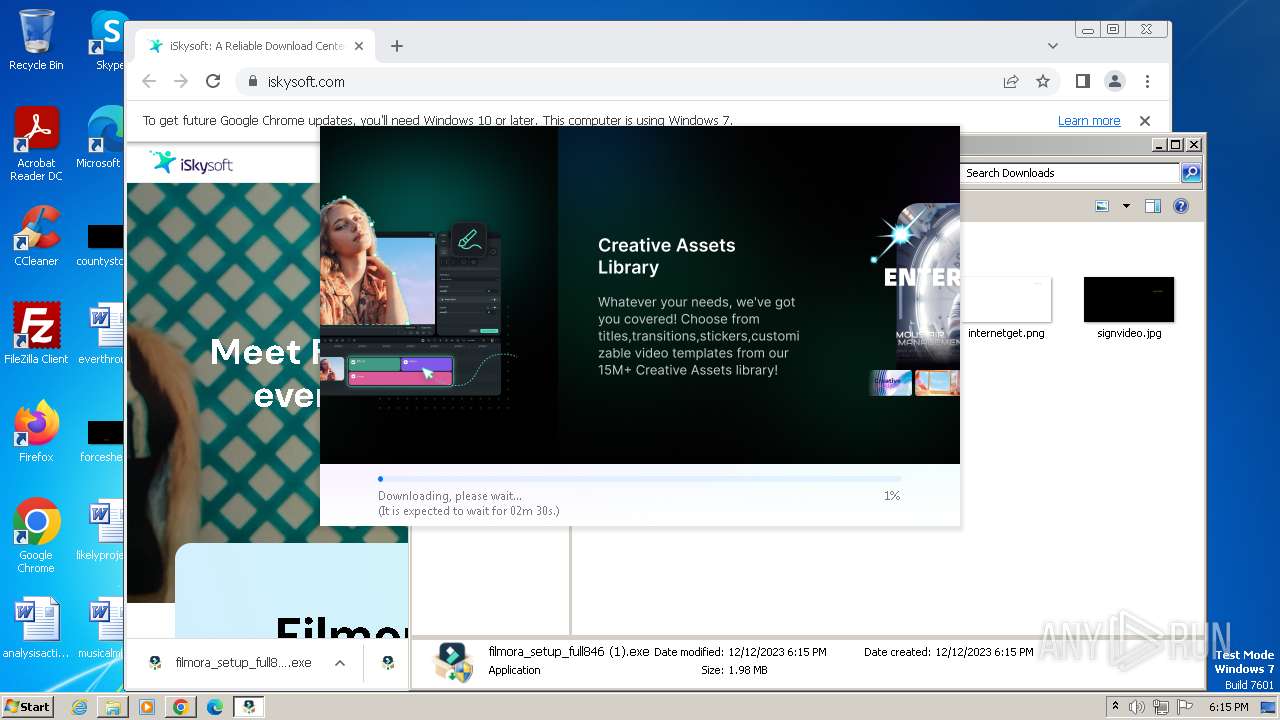Close the iSkysoft tab
Screen dimensions: 1280x720
[x=359, y=46]
